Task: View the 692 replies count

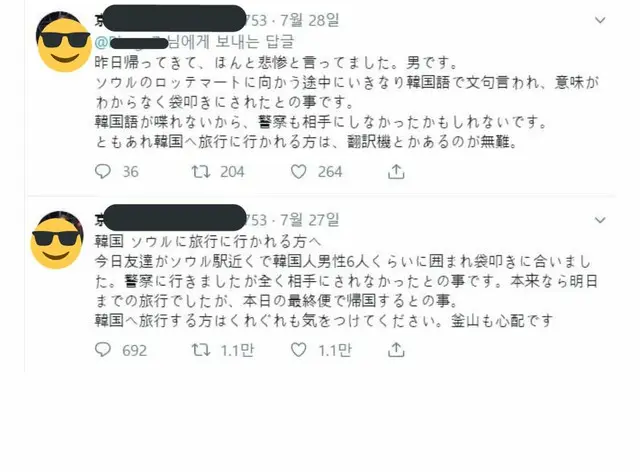Action: (134, 350)
